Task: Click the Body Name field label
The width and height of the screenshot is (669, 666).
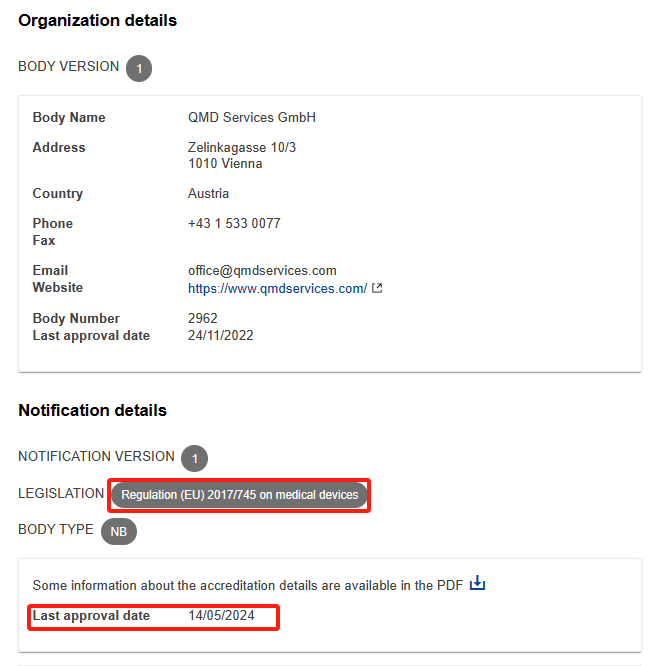Action: (x=69, y=117)
